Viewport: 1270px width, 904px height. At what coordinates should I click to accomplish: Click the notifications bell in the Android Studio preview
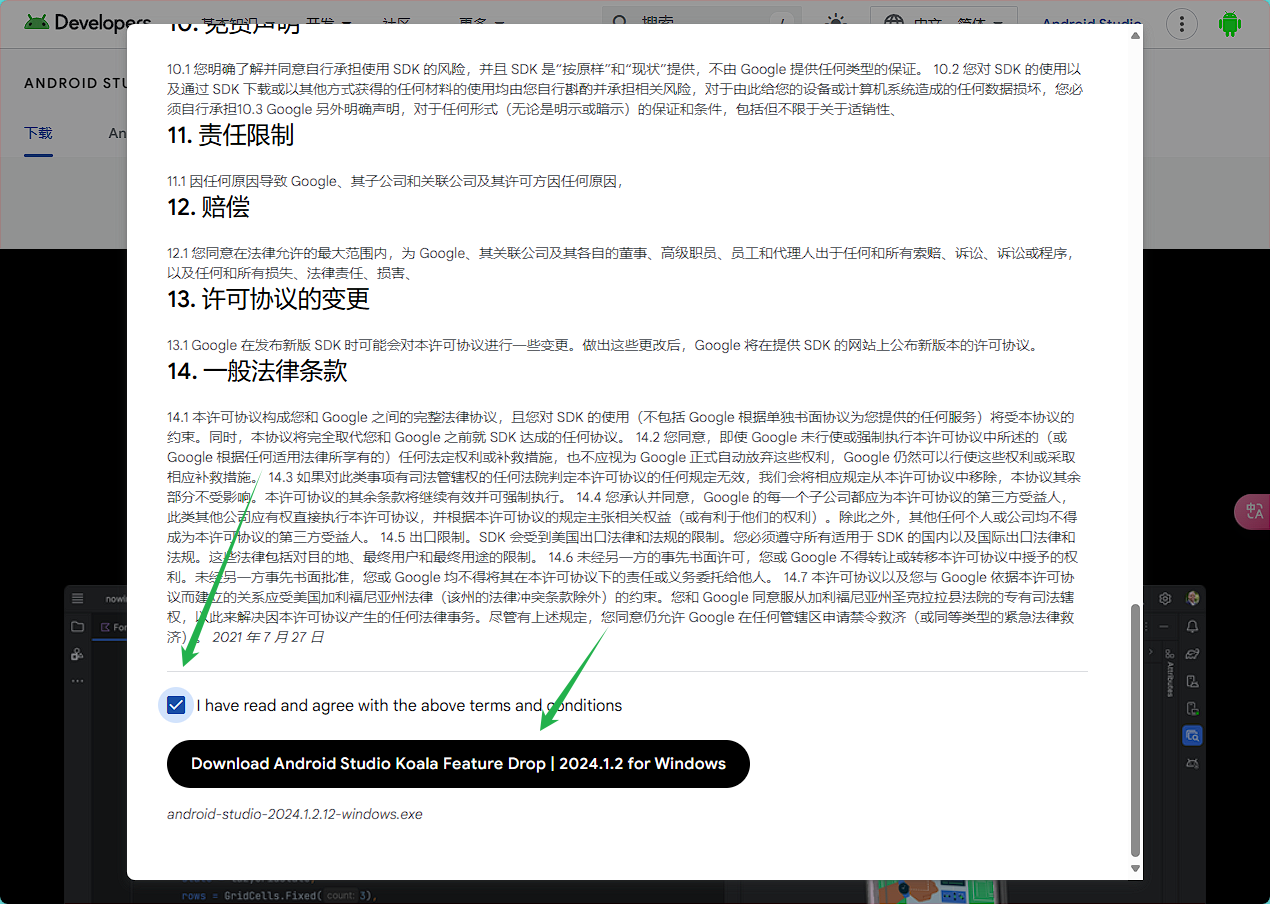pos(1192,626)
